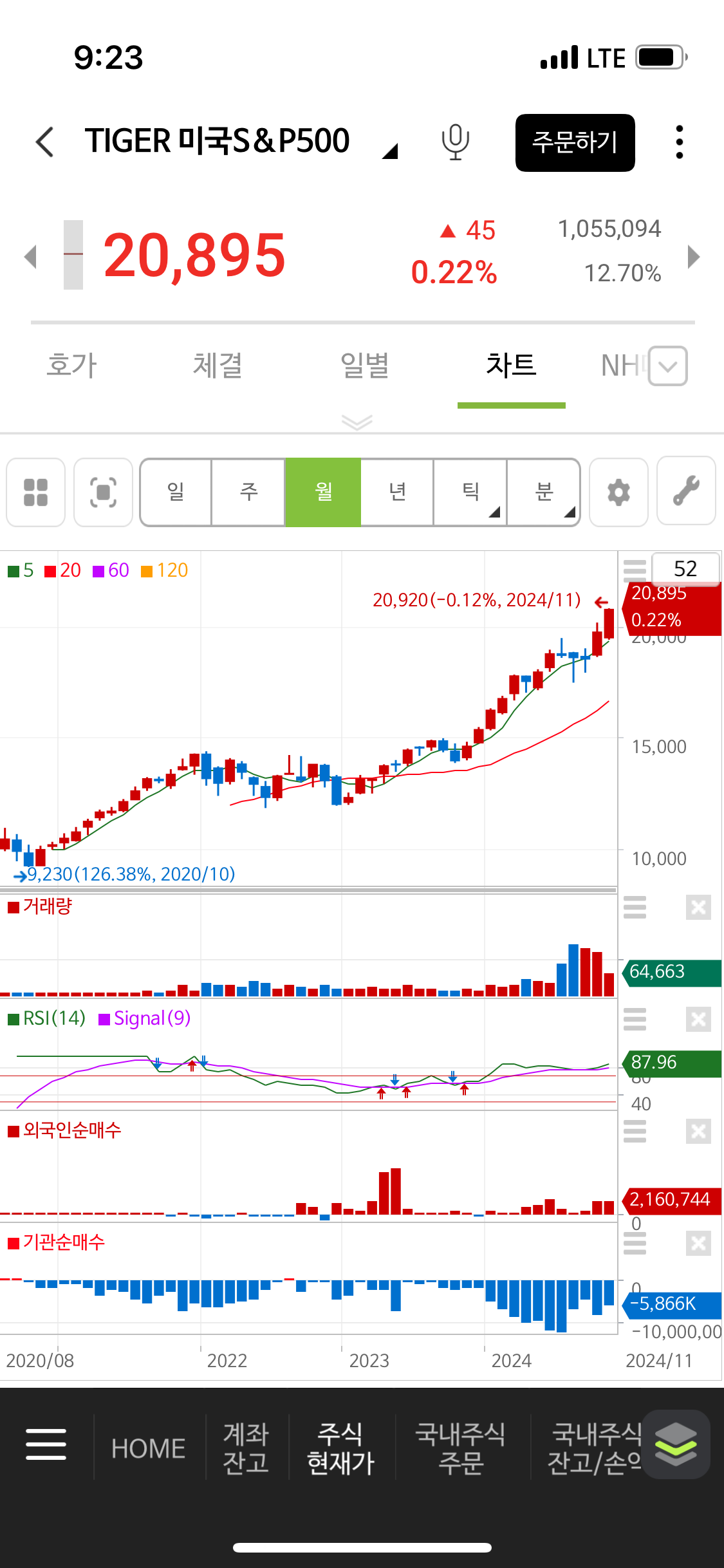Close the 외국인순매수 panel
Image resolution: width=724 pixels, height=1568 pixels.
[698, 1131]
